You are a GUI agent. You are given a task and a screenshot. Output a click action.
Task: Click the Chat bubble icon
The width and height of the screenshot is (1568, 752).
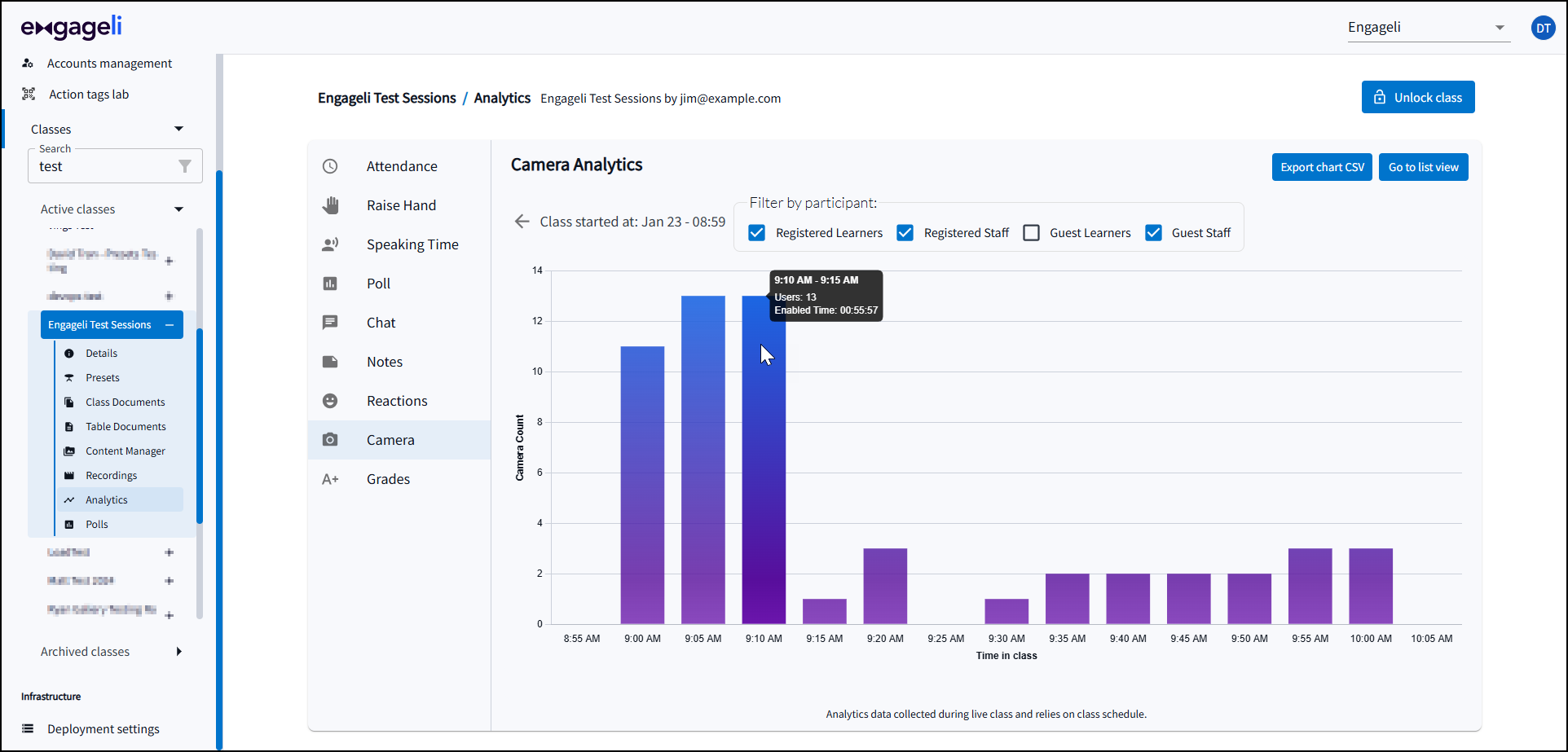click(330, 323)
